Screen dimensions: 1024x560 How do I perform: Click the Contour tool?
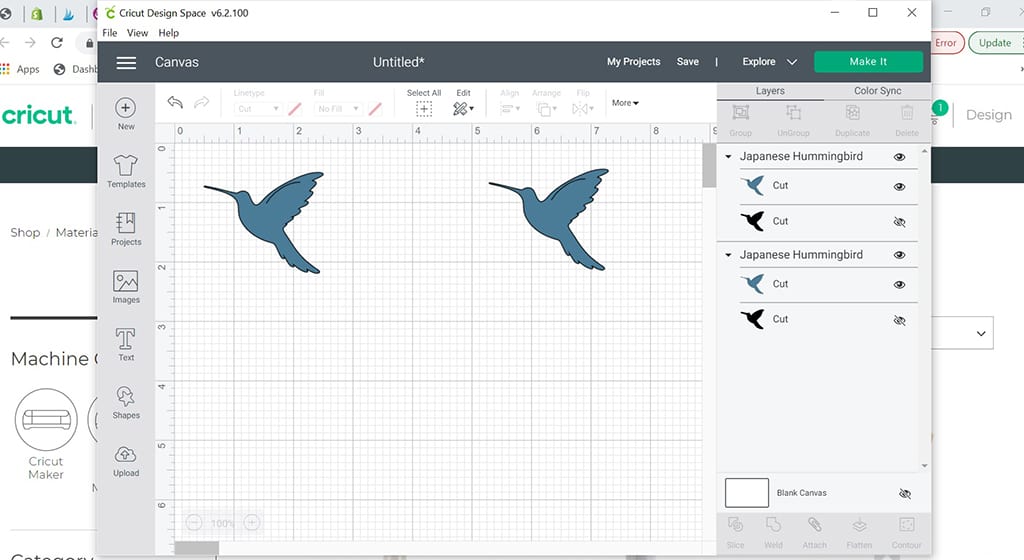pyautogui.click(x=906, y=532)
